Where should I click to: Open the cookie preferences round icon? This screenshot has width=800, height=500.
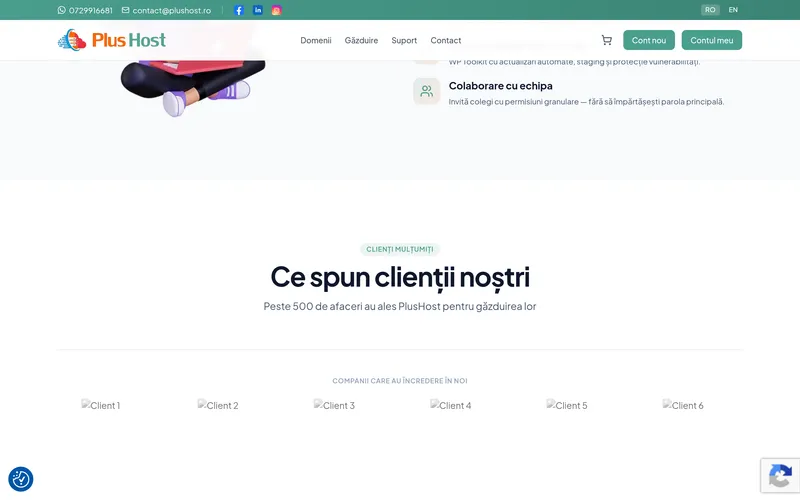coord(21,479)
